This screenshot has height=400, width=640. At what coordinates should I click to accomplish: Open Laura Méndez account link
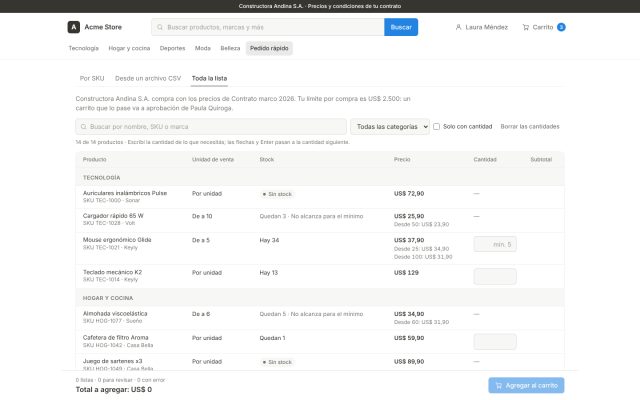point(482,27)
